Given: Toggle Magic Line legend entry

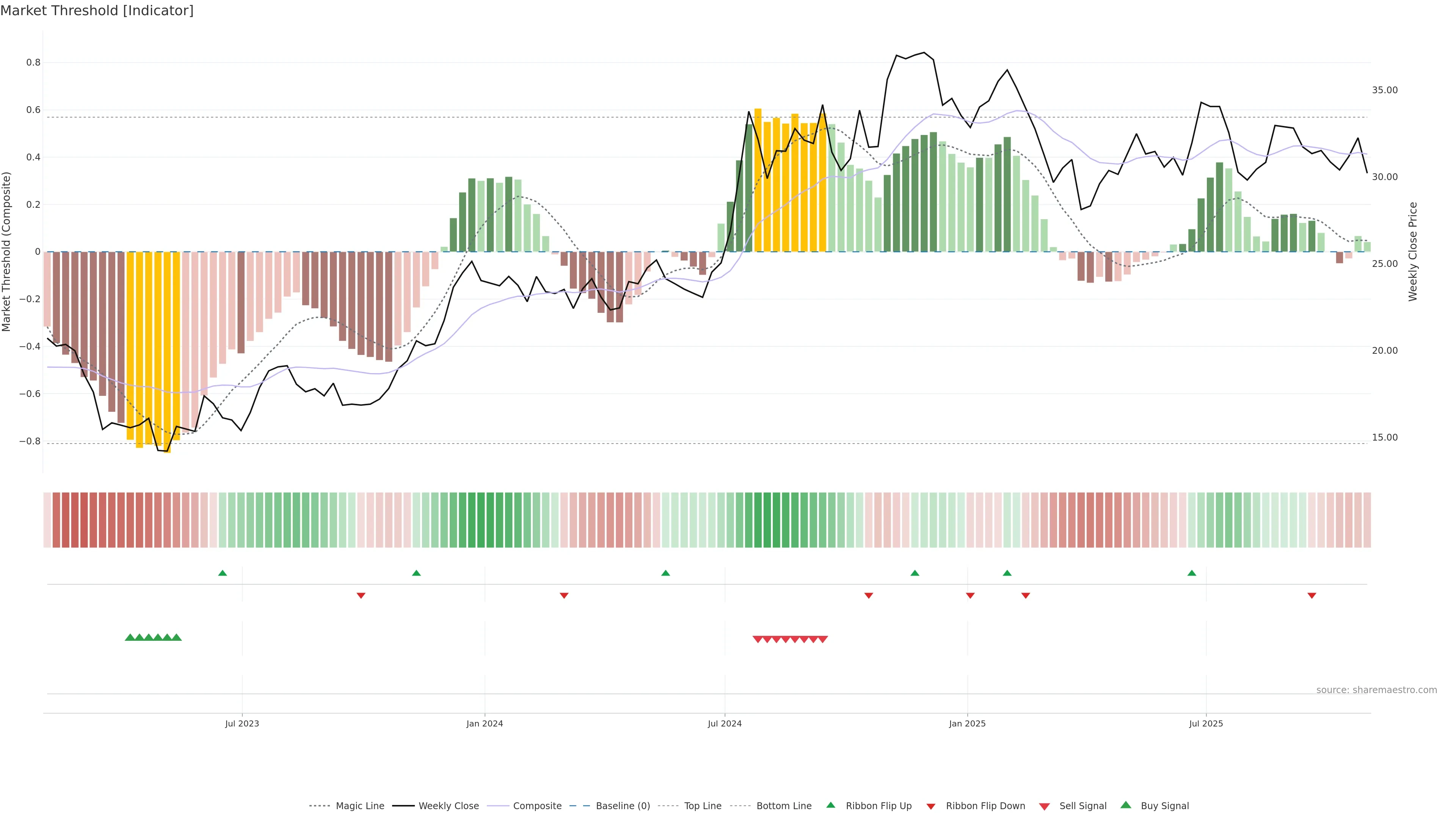Looking at the screenshot, I should click(x=359, y=806).
